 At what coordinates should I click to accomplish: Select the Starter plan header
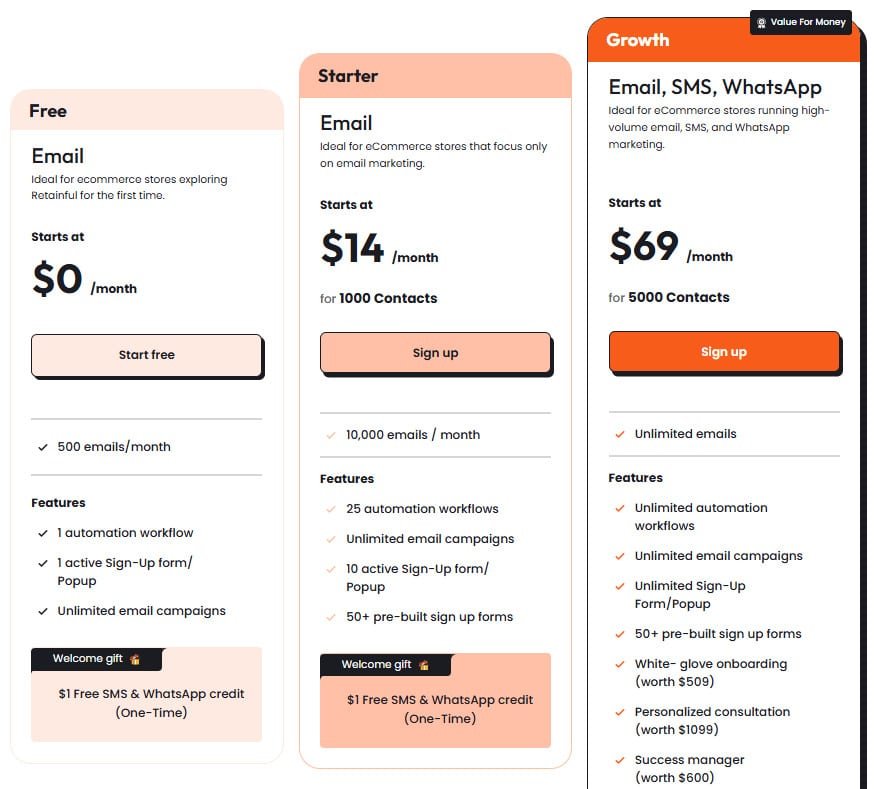coord(435,76)
